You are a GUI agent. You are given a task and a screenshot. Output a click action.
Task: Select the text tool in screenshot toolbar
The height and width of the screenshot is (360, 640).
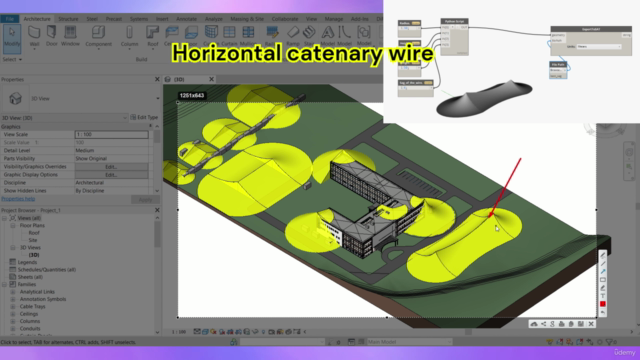pos(603,296)
